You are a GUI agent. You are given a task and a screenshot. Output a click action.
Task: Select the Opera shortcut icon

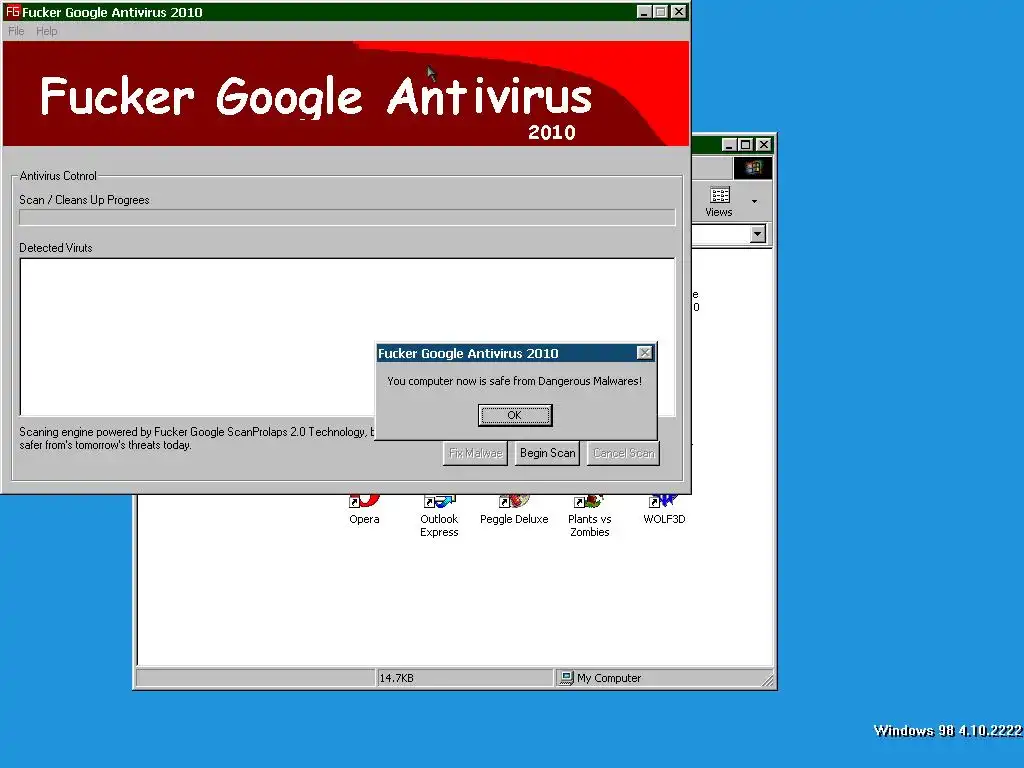pyautogui.click(x=364, y=510)
